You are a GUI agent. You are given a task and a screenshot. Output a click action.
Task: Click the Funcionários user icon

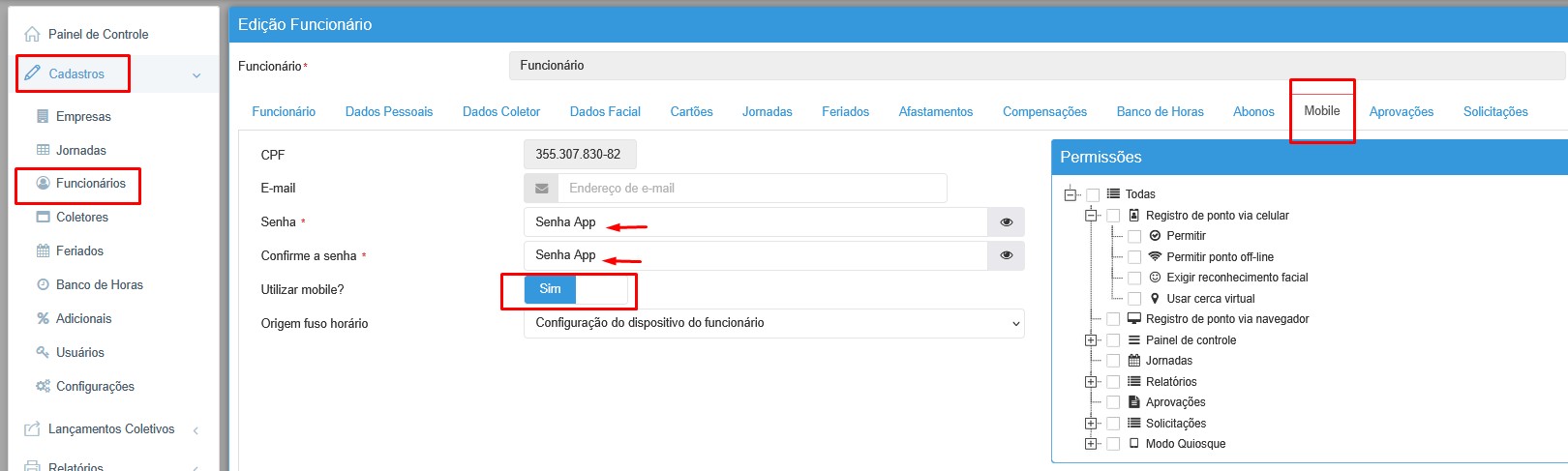[x=43, y=183]
